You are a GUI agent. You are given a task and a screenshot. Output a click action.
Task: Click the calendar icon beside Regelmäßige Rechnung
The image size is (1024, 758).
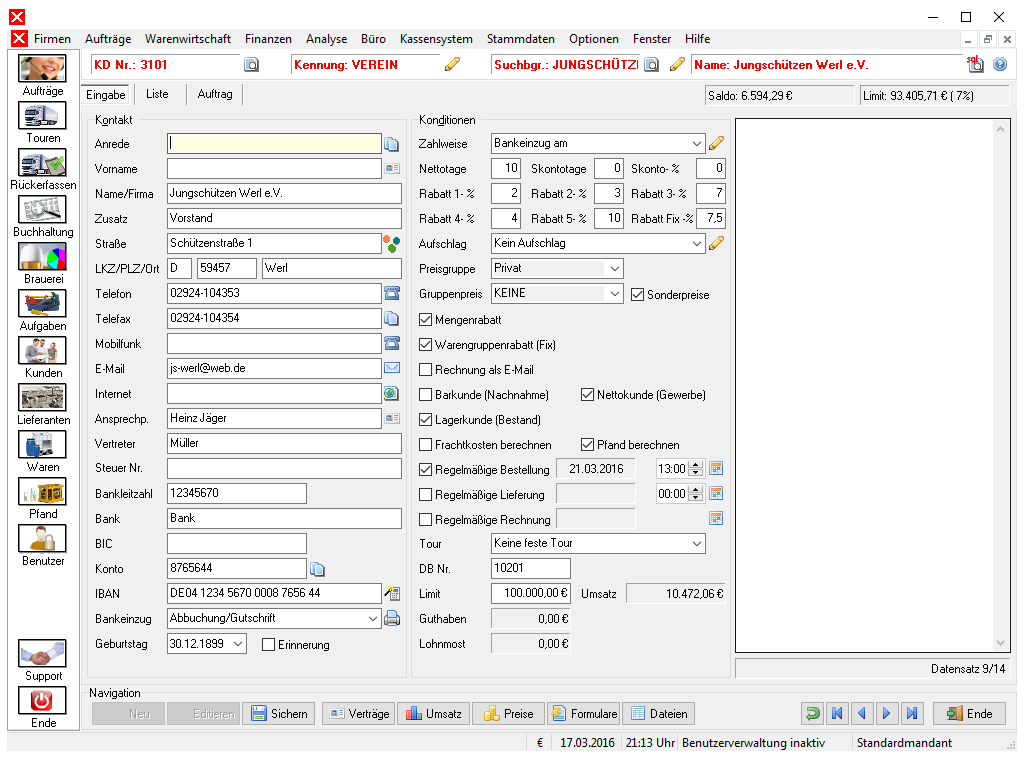tap(716, 518)
